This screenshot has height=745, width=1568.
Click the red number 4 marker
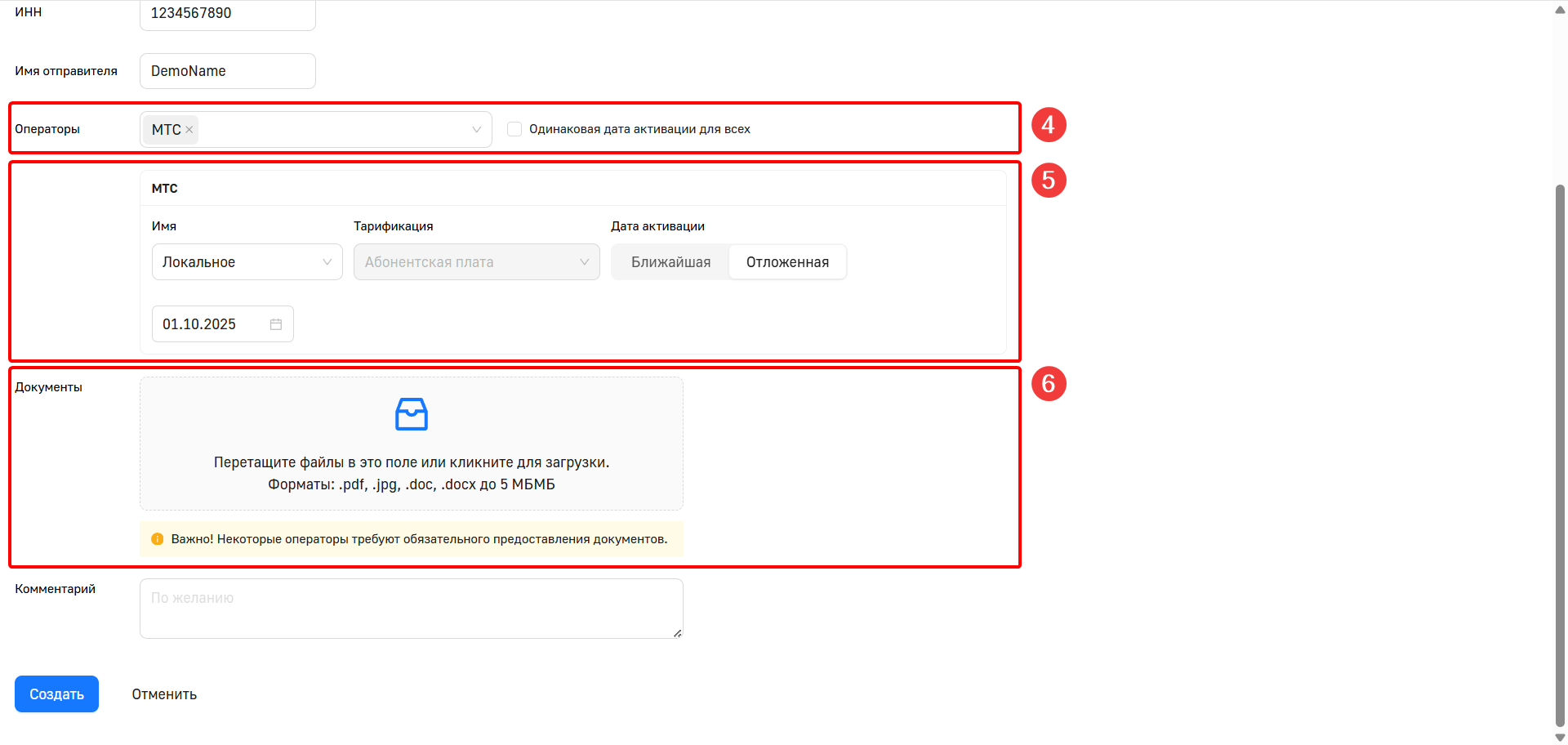(x=1049, y=125)
